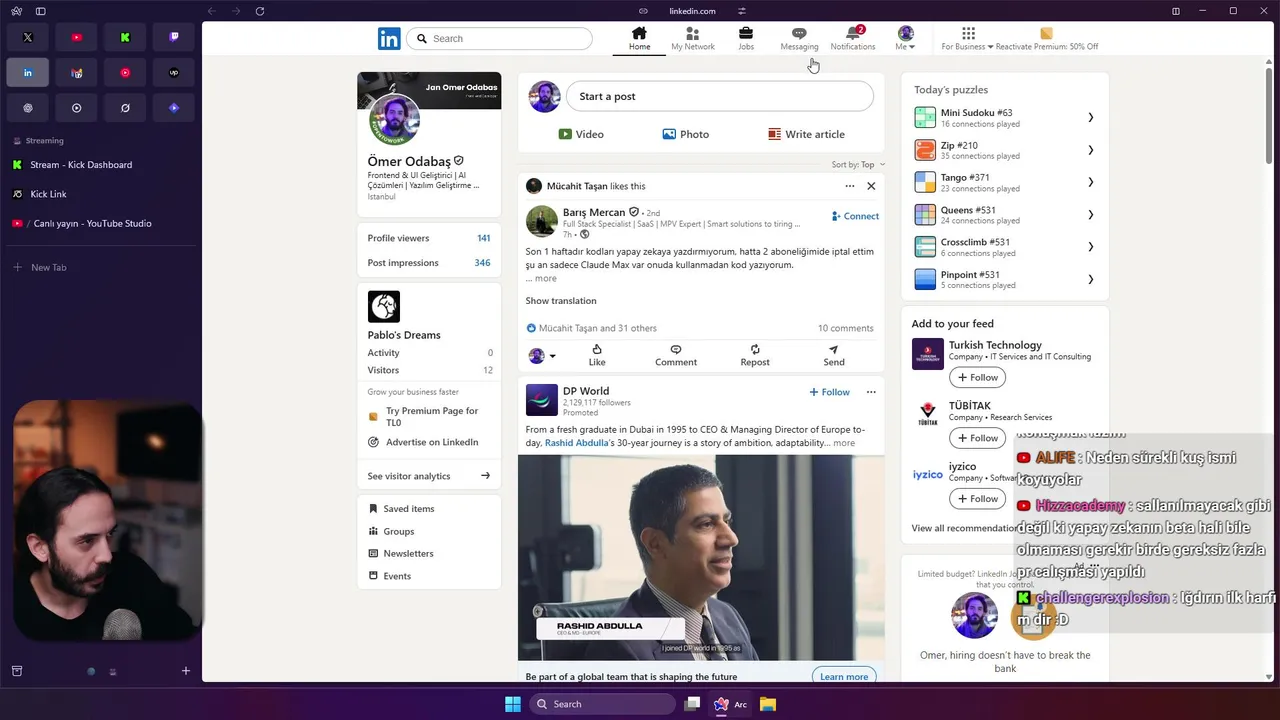Open Queens #531 puzzle chevron
The width and height of the screenshot is (1280, 720).
(x=1091, y=215)
